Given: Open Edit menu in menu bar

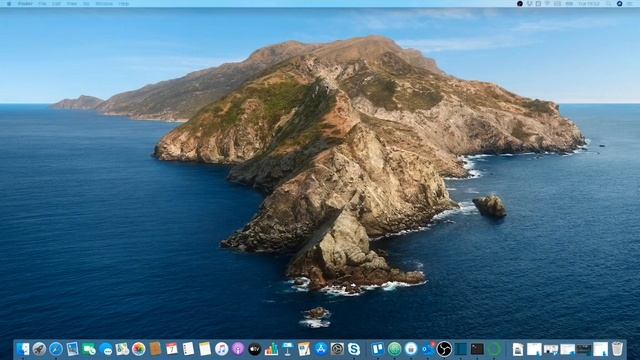Looking at the screenshot, I should (56, 4).
